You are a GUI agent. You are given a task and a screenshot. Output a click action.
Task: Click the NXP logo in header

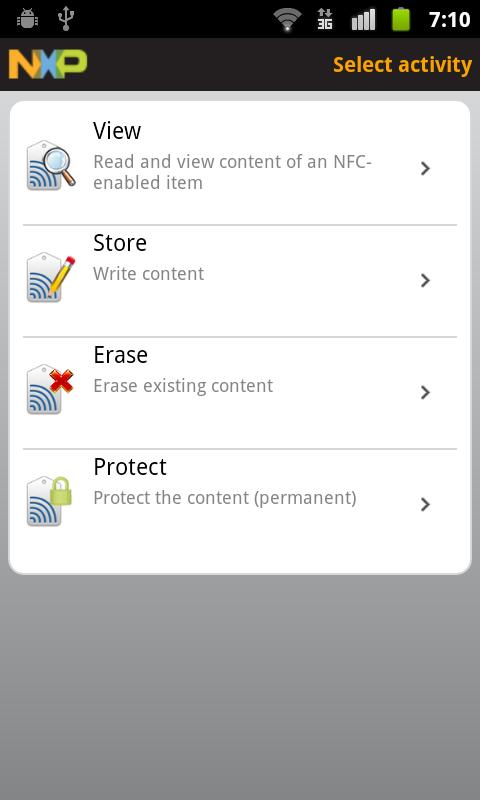coord(48,64)
